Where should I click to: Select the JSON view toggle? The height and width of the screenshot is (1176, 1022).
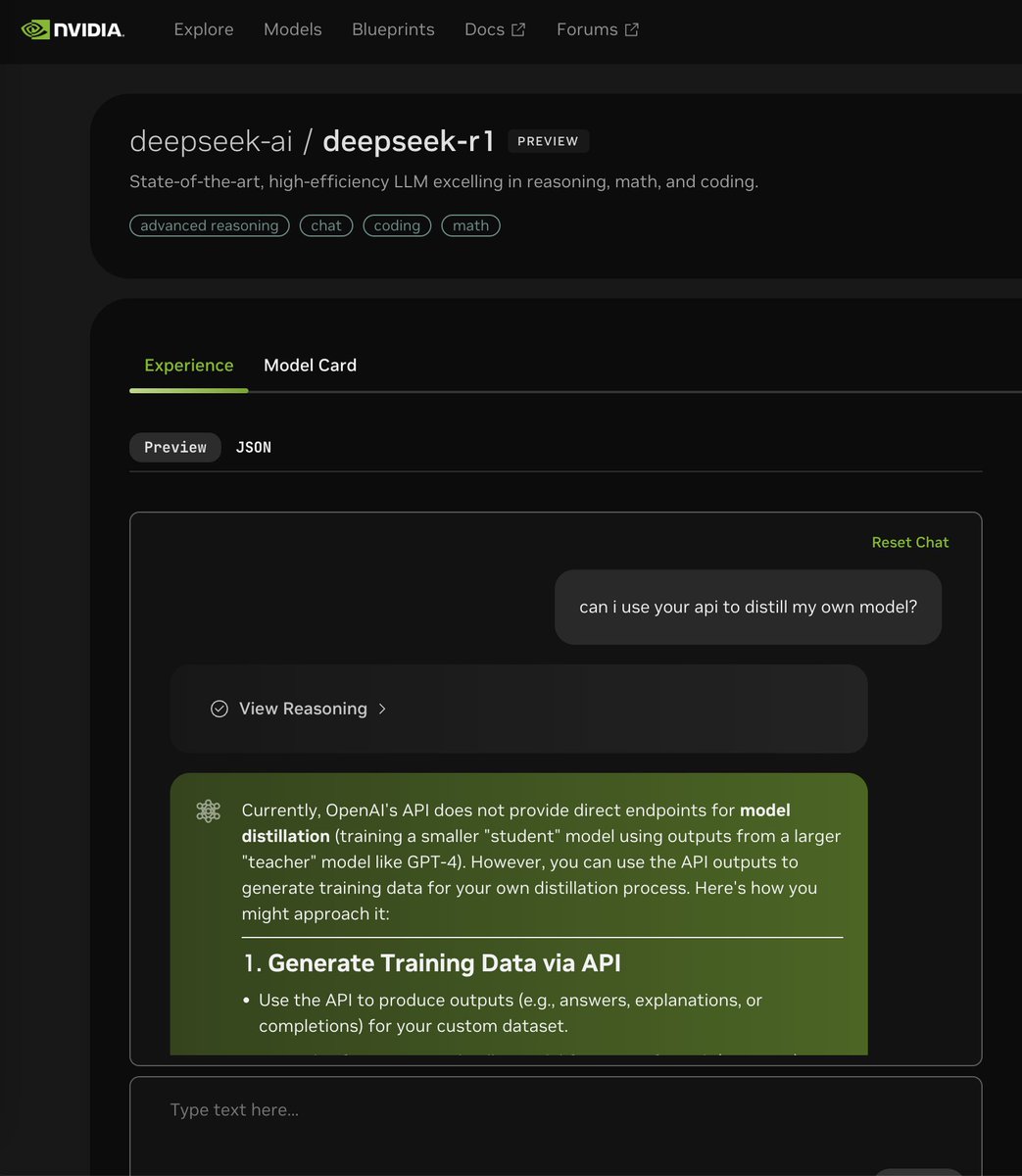(x=254, y=447)
